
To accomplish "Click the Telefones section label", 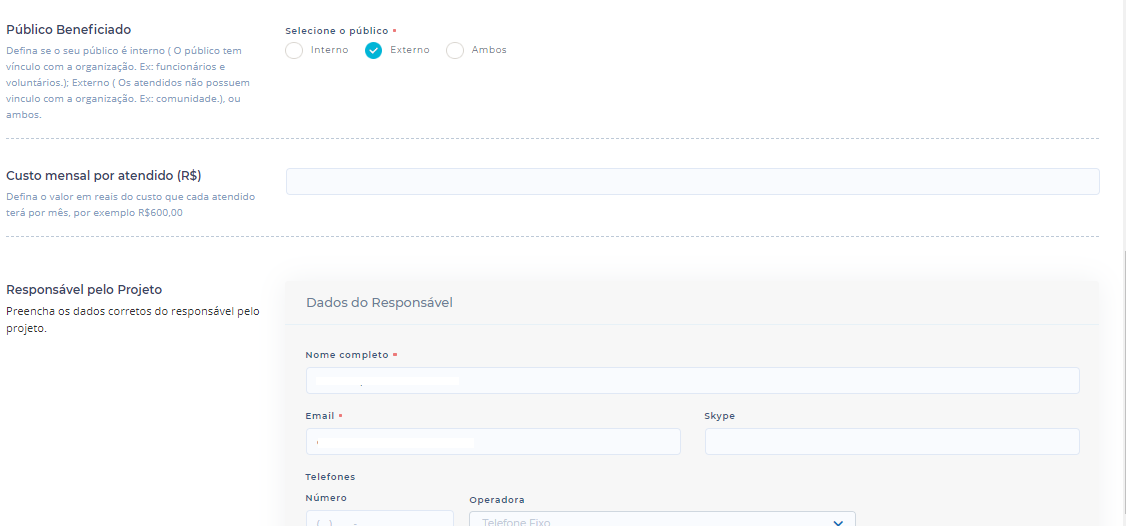I will point(330,477).
